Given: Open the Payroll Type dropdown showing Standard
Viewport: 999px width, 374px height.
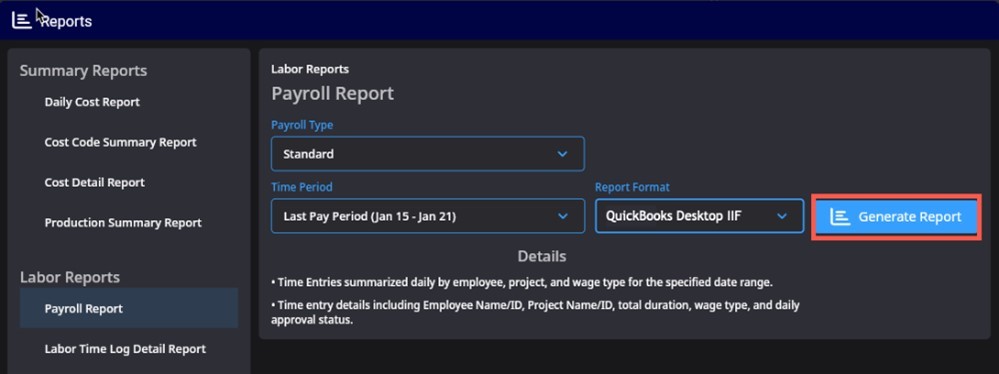Looking at the screenshot, I should point(428,154).
